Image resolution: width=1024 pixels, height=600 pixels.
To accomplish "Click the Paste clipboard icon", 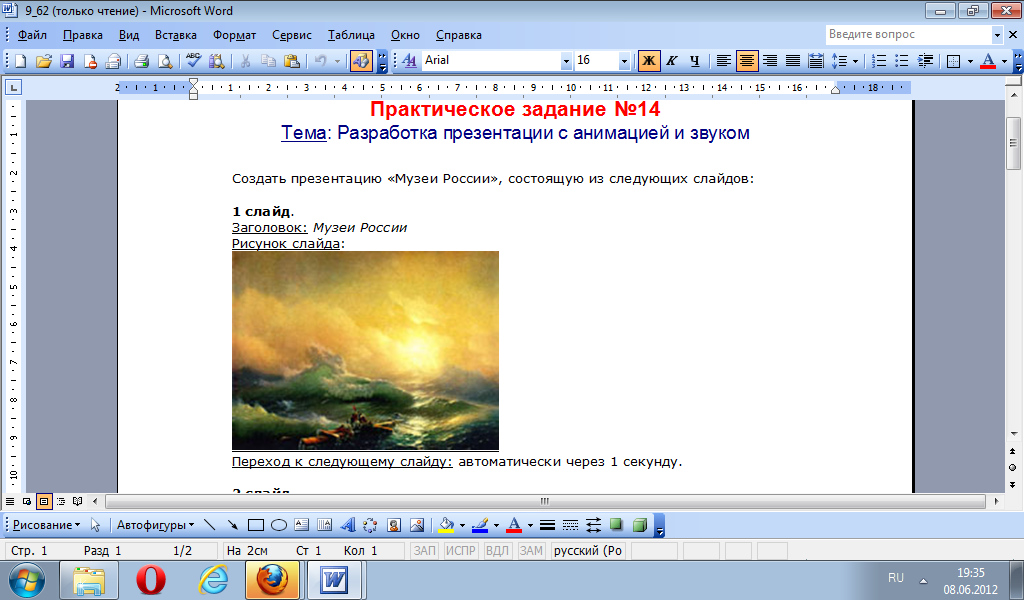I will tap(292, 61).
